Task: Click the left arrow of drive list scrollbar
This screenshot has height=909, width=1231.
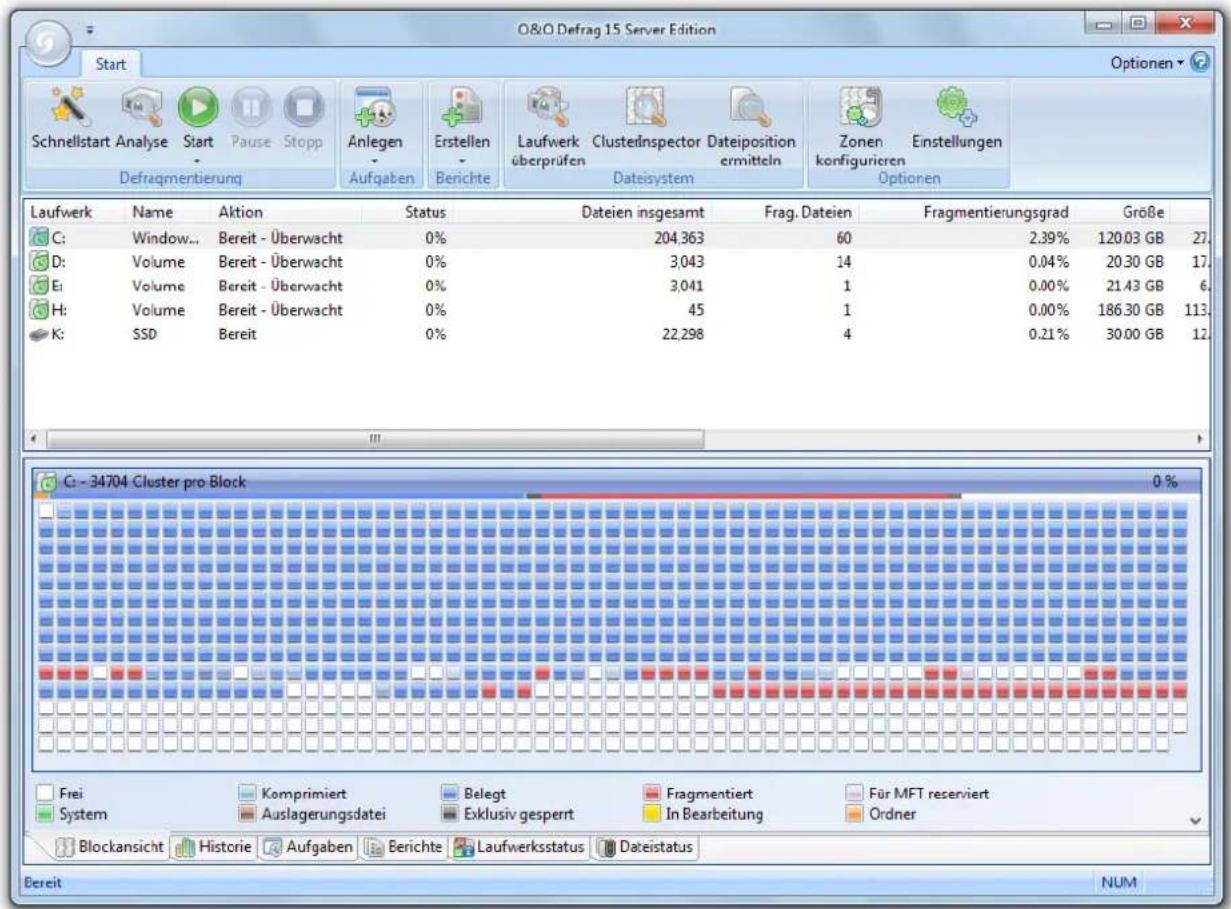Action: point(34,439)
